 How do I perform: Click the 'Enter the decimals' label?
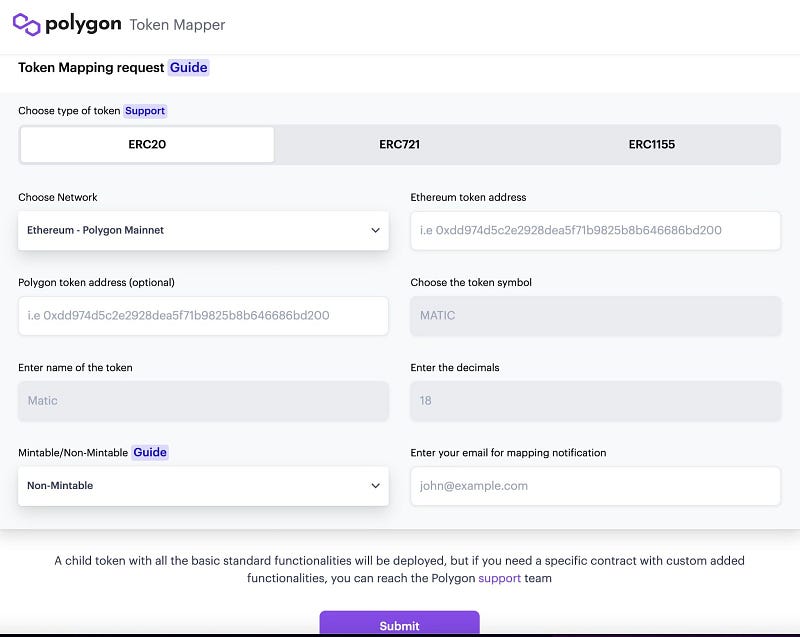point(455,368)
